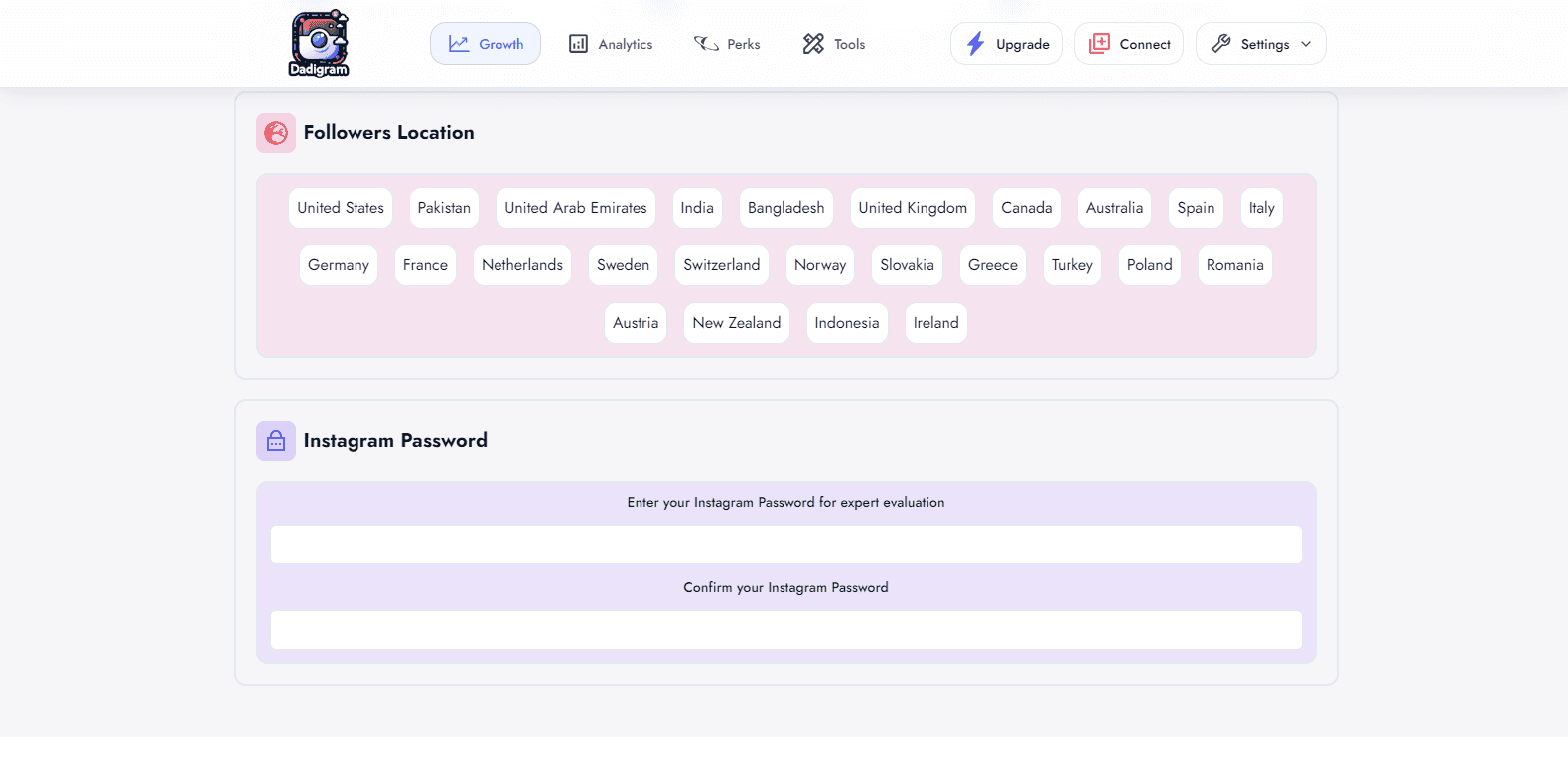Choose Switzerland as follower location
This screenshot has width=1568, height=766.
point(721,265)
